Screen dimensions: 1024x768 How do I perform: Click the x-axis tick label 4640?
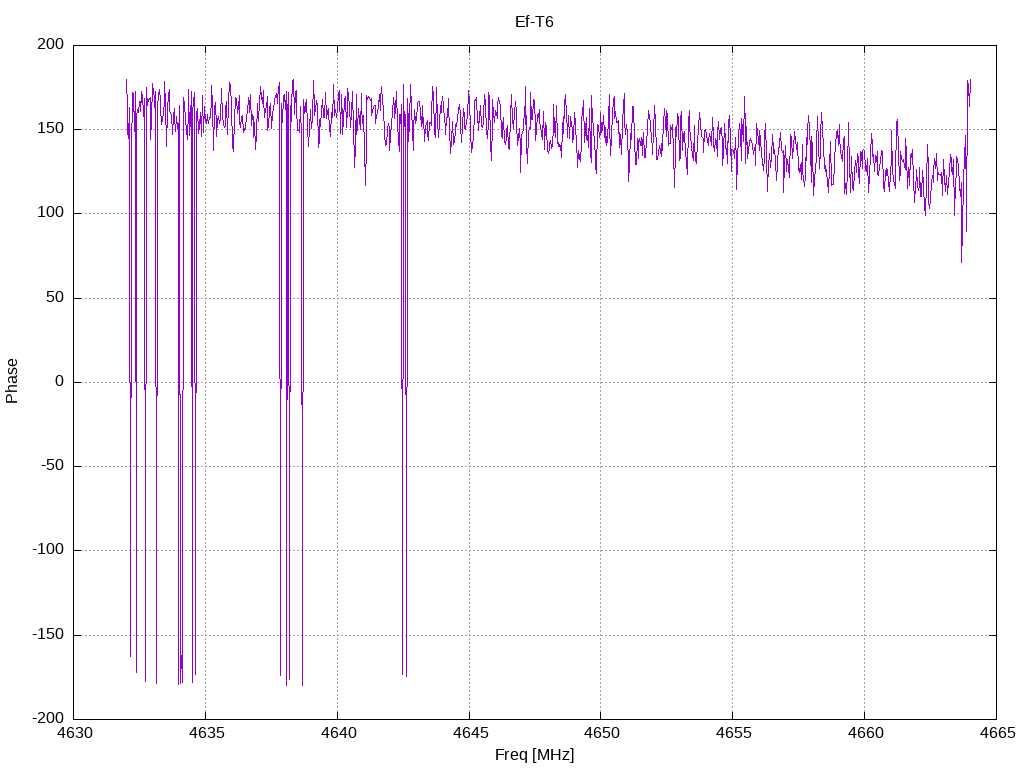[338, 733]
